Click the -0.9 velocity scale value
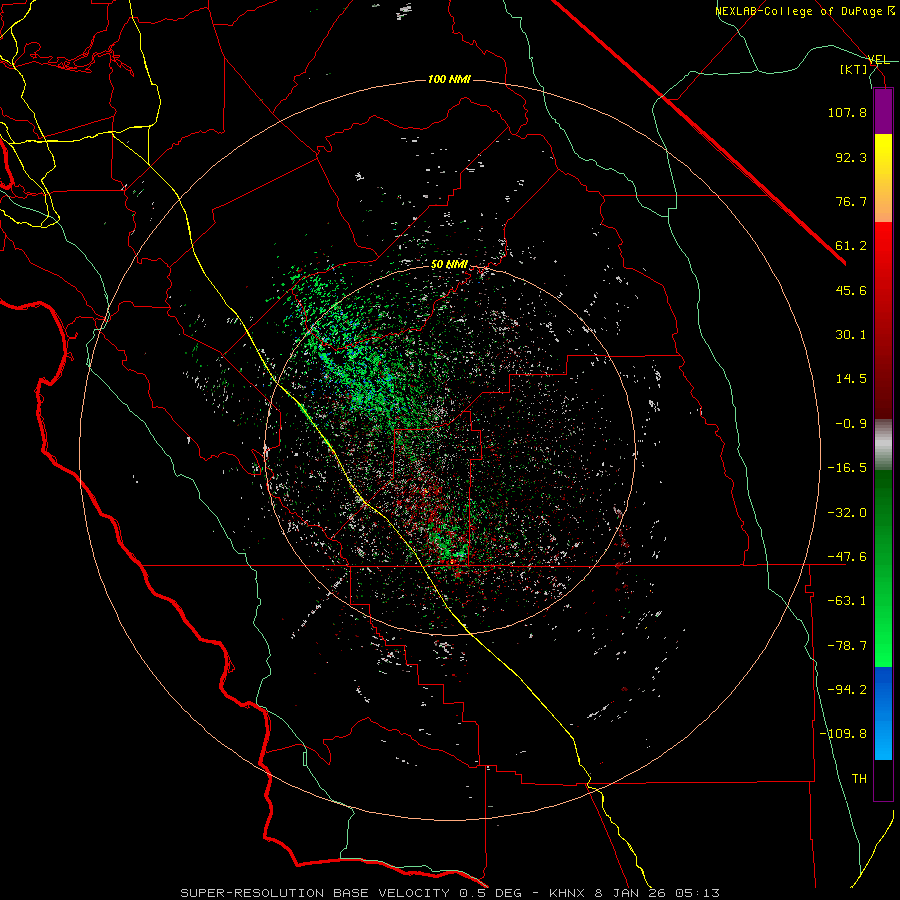Viewport: 900px width, 900px height. (x=851, y=424)
